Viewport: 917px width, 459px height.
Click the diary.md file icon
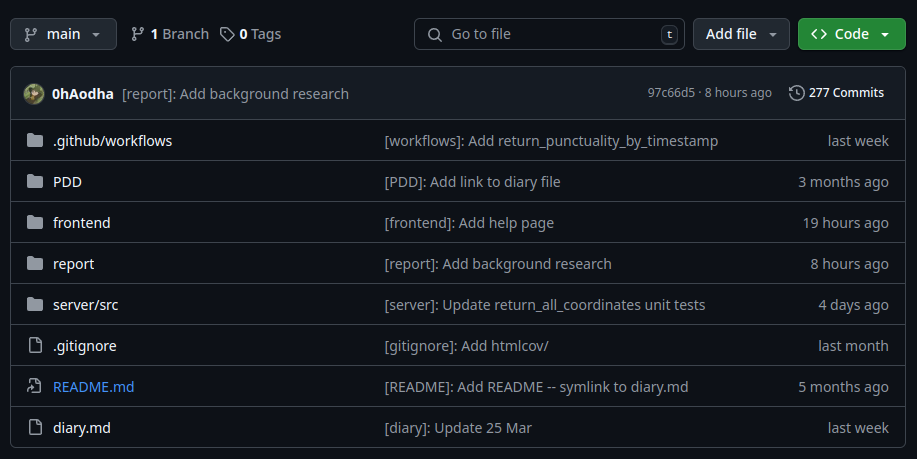tap(35, 427)
